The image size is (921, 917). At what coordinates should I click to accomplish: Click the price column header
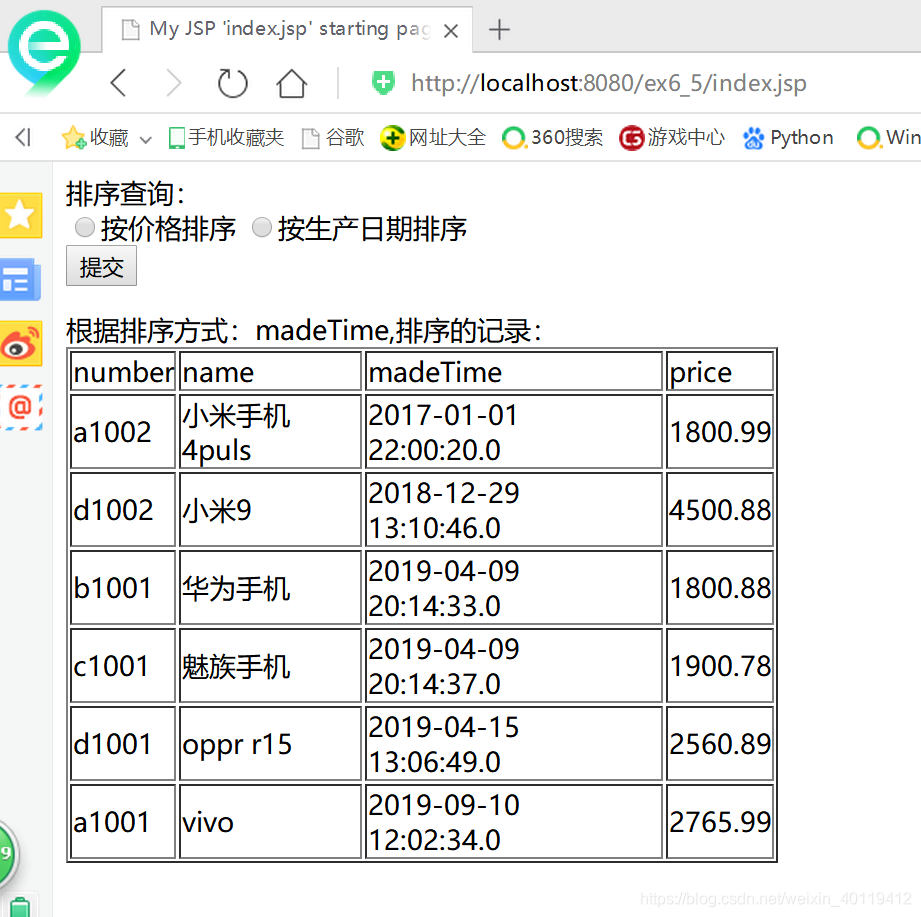(720, 371)
